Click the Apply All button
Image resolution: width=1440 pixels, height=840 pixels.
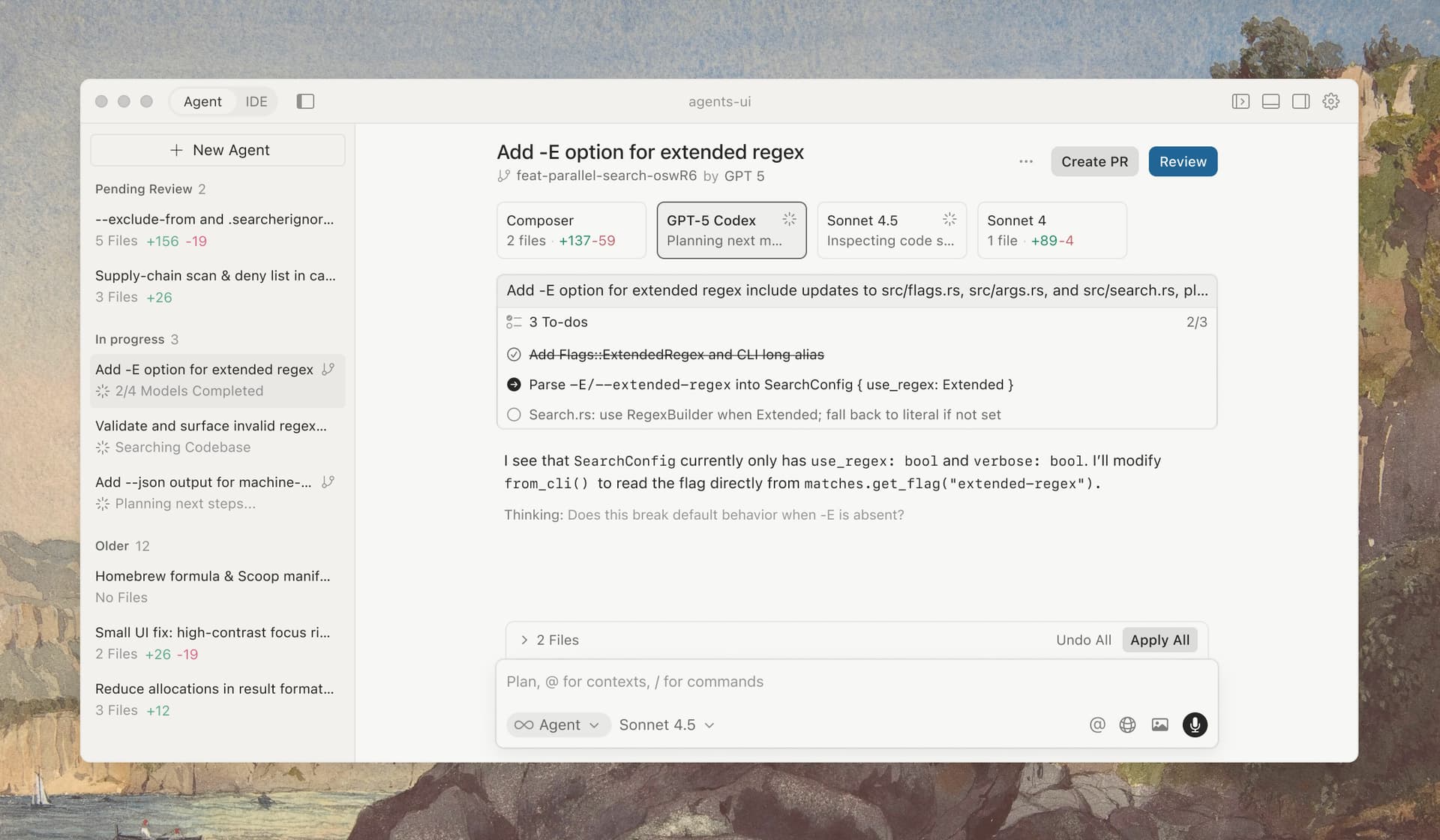[1159, 640]
